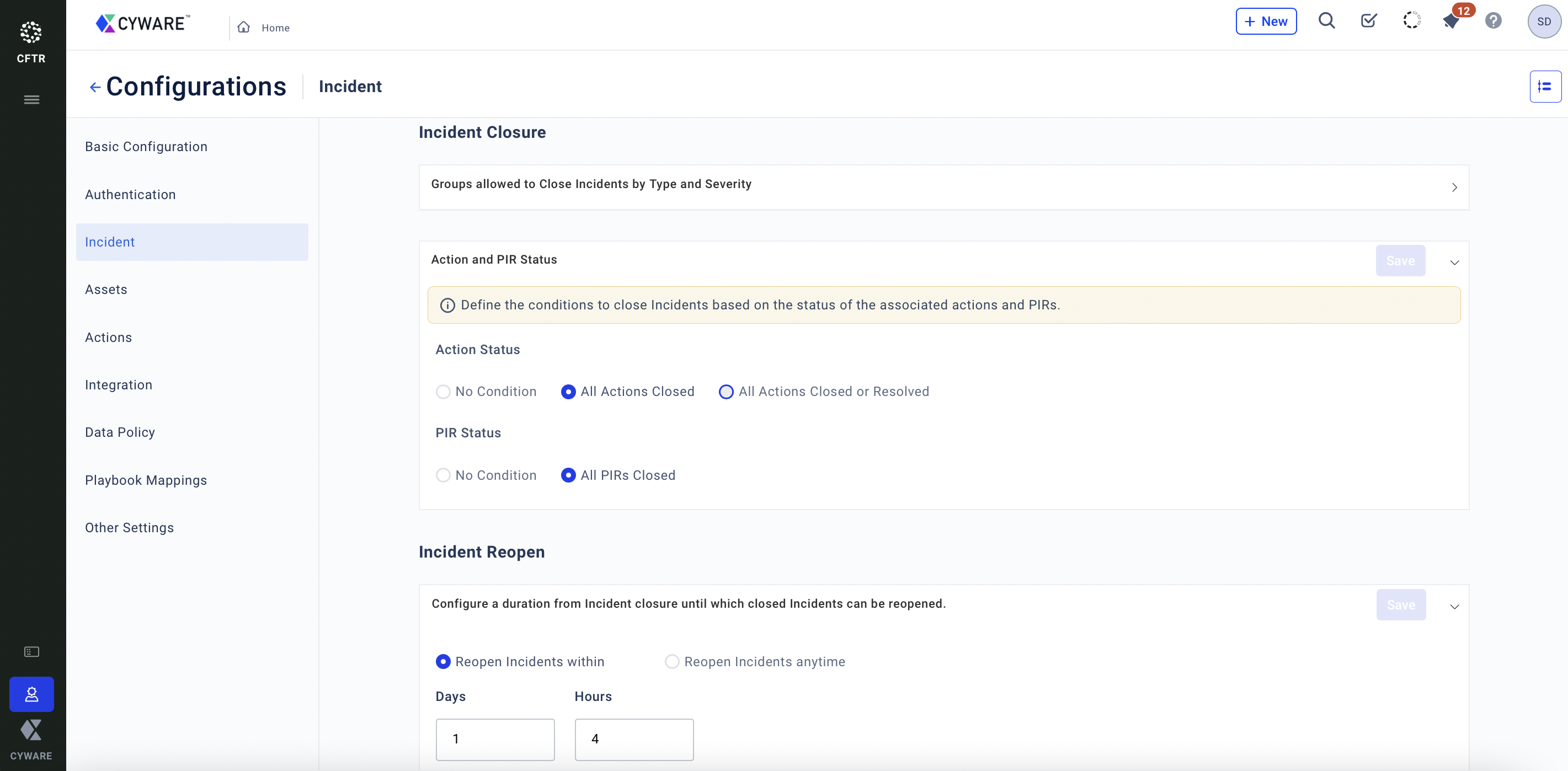Viewport: 1568px width, 771px height.
Task: Open the help question mark icon
Action: (1493, 22)
